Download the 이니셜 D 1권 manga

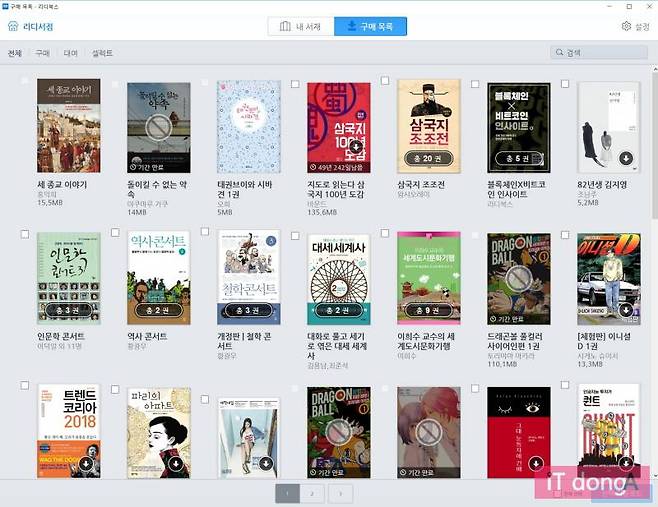point(625,310)
